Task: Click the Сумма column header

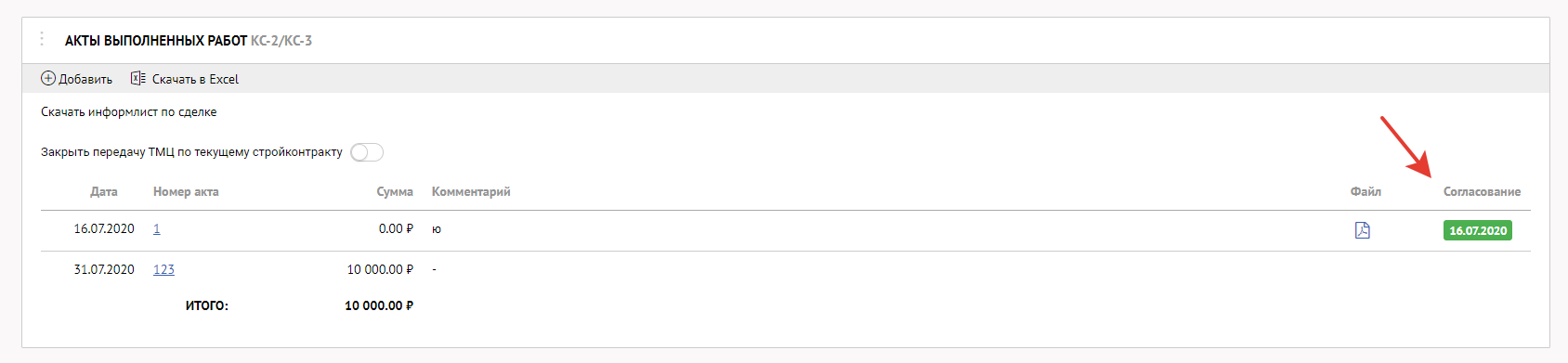Action: pos(395,191)
